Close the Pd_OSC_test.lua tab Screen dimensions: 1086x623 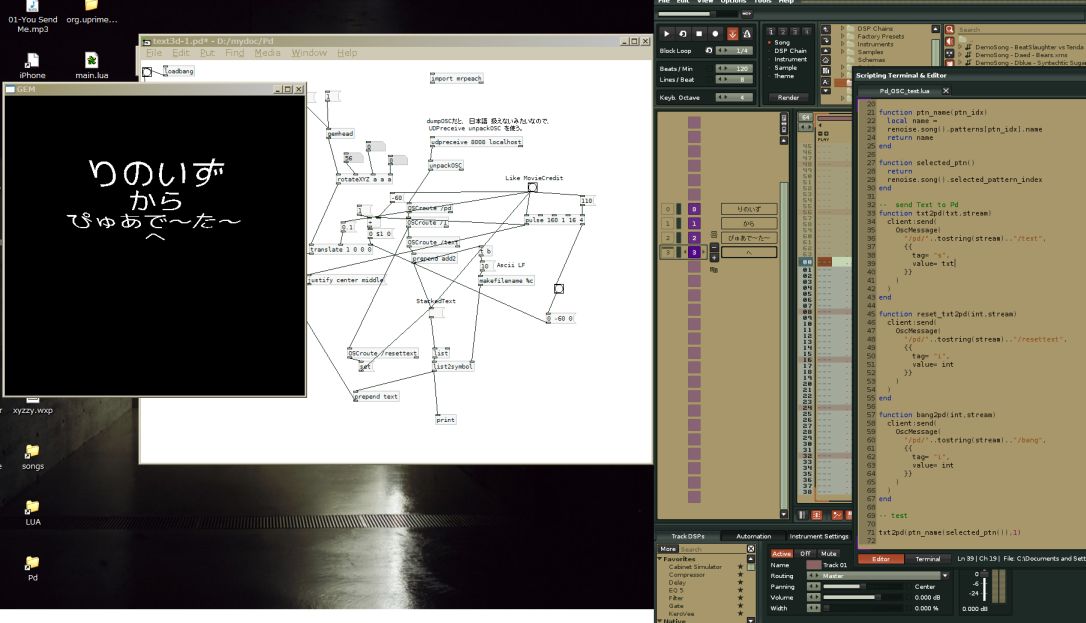pos(945,91)
